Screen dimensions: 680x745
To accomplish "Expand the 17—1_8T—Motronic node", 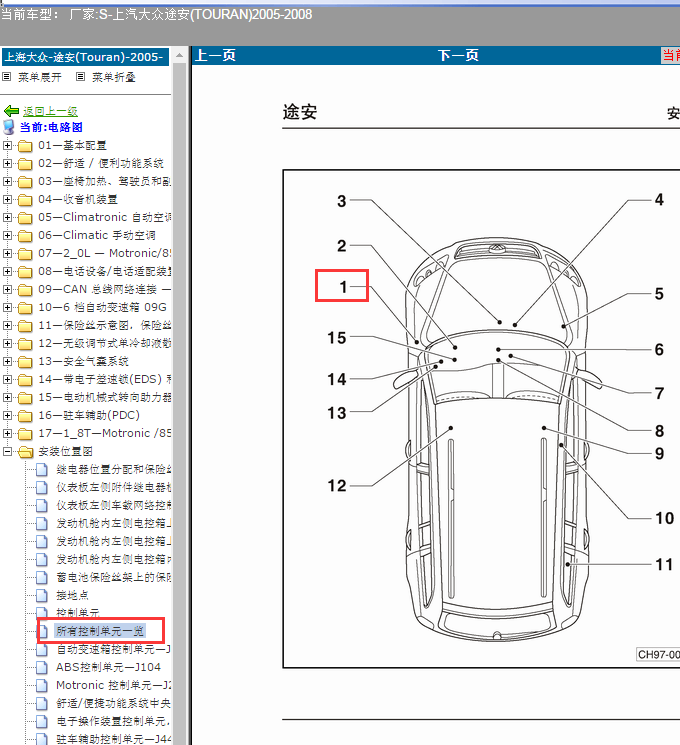I will click(7, 434).
